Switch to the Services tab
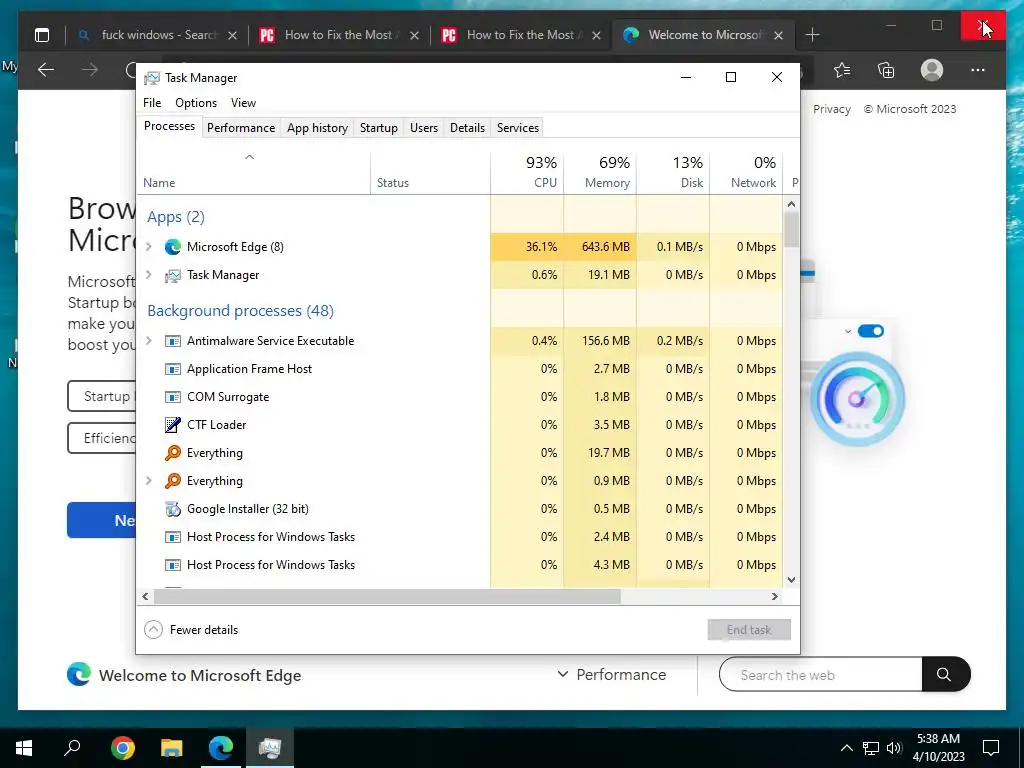The width and height of the screenshot is (1024, 768). click(518, 127)
